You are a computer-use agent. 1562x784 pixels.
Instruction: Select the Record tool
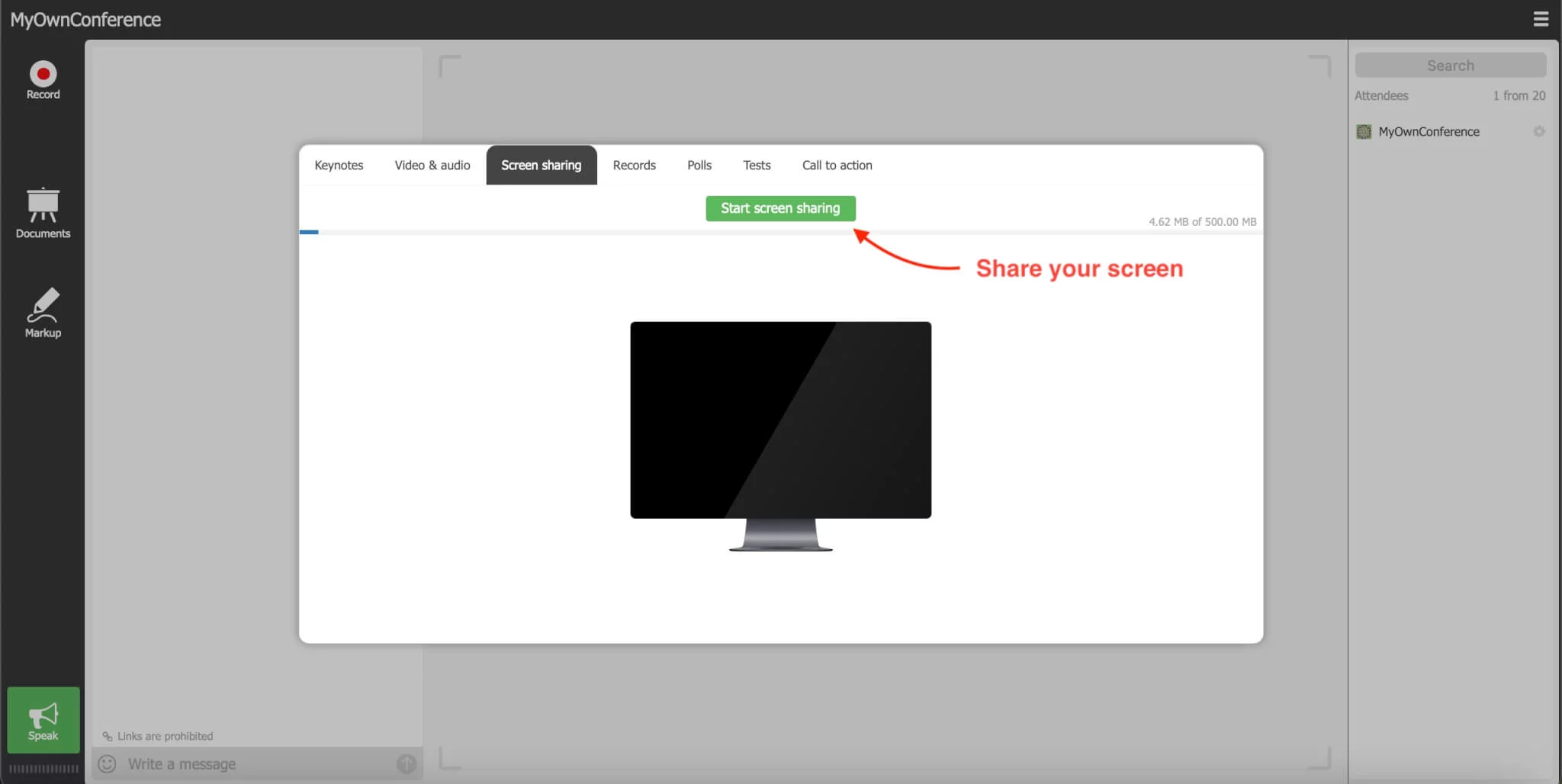(43, 80)
